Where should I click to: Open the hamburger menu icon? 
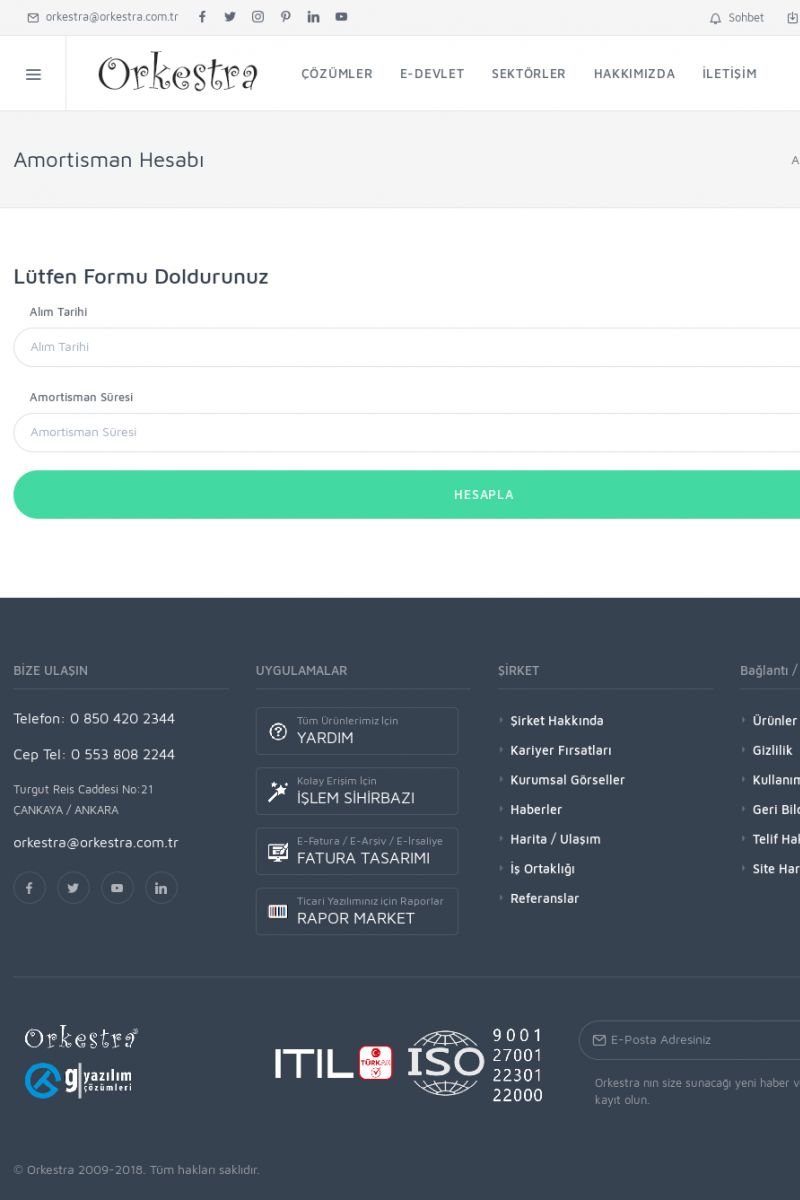[x=33, y=74]
